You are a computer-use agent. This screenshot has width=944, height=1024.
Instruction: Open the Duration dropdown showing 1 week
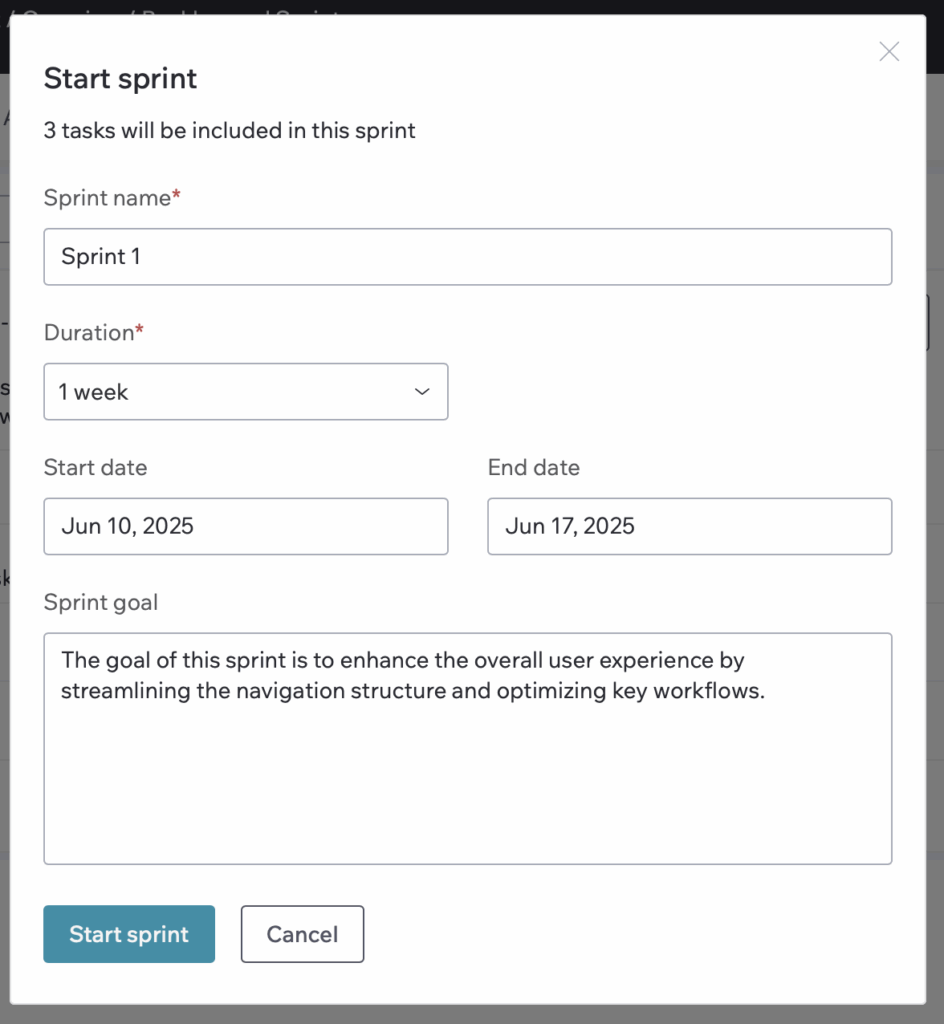[x=245, y=392]
